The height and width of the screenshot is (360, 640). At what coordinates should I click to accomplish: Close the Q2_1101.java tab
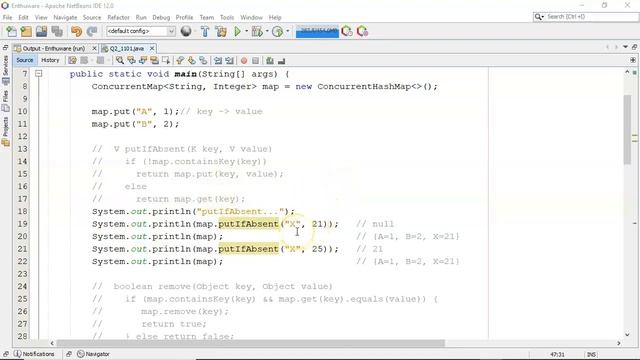pos(152,48)
